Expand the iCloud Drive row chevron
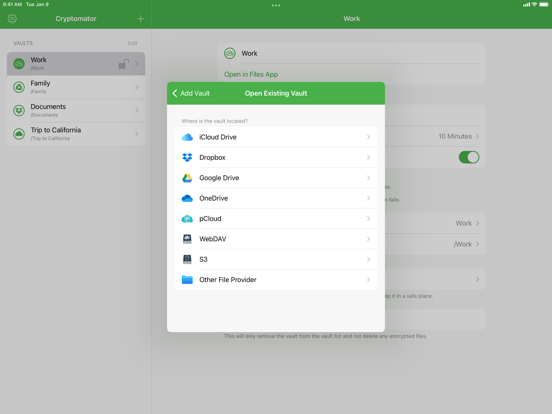Viewport: 552px width, 414px height. click(368, 137)
